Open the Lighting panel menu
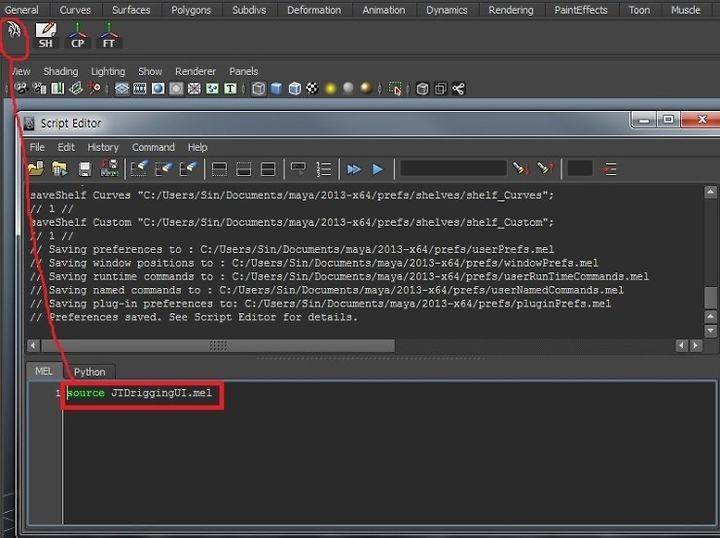The height and width of the screenshot is (538, 720). [108, 72]
